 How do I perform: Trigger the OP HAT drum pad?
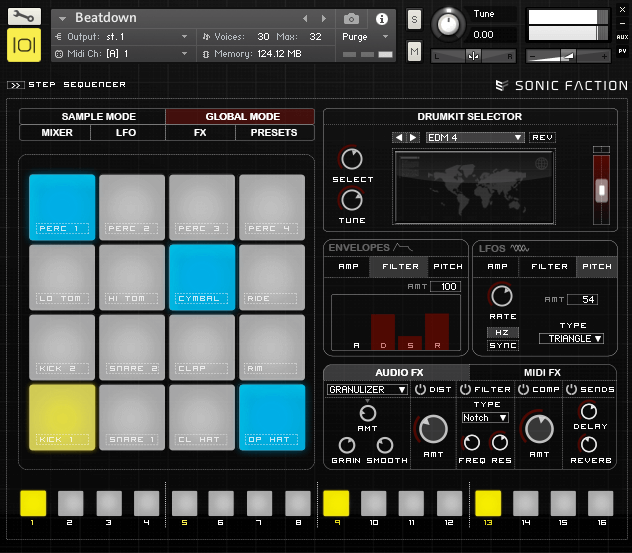click(x=272, y=417)
